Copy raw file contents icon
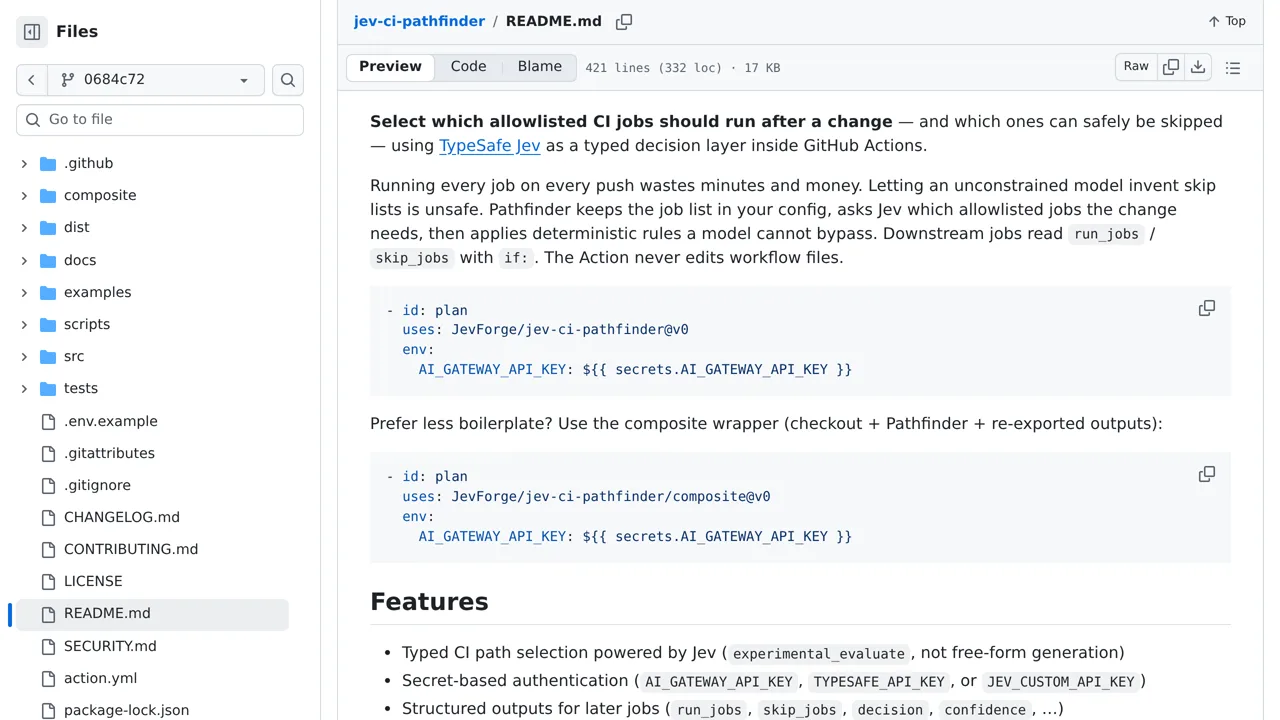Viewport: 1280px width, 720px height. point(1170,67)
